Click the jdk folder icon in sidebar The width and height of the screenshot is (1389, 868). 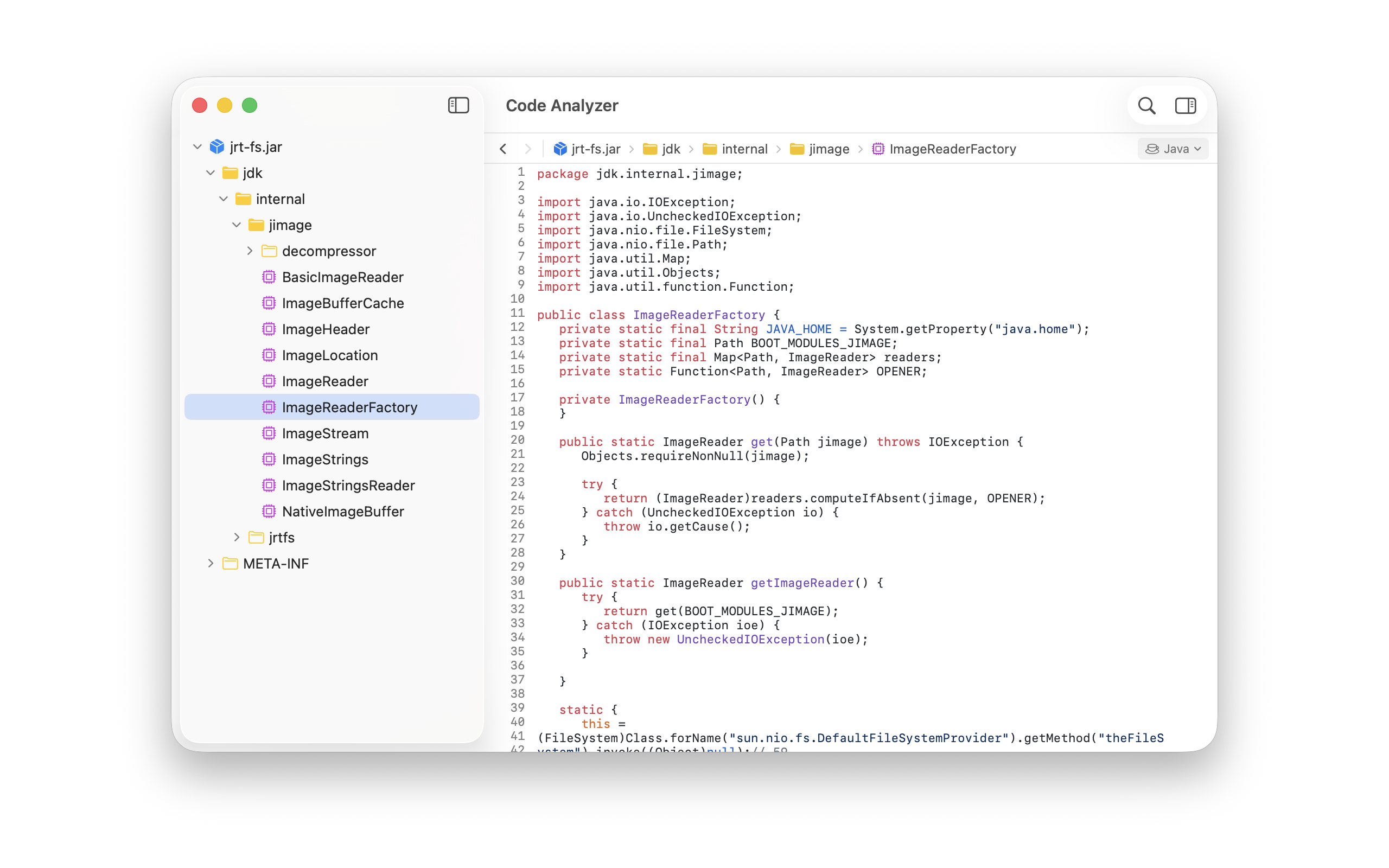(230, 173)
